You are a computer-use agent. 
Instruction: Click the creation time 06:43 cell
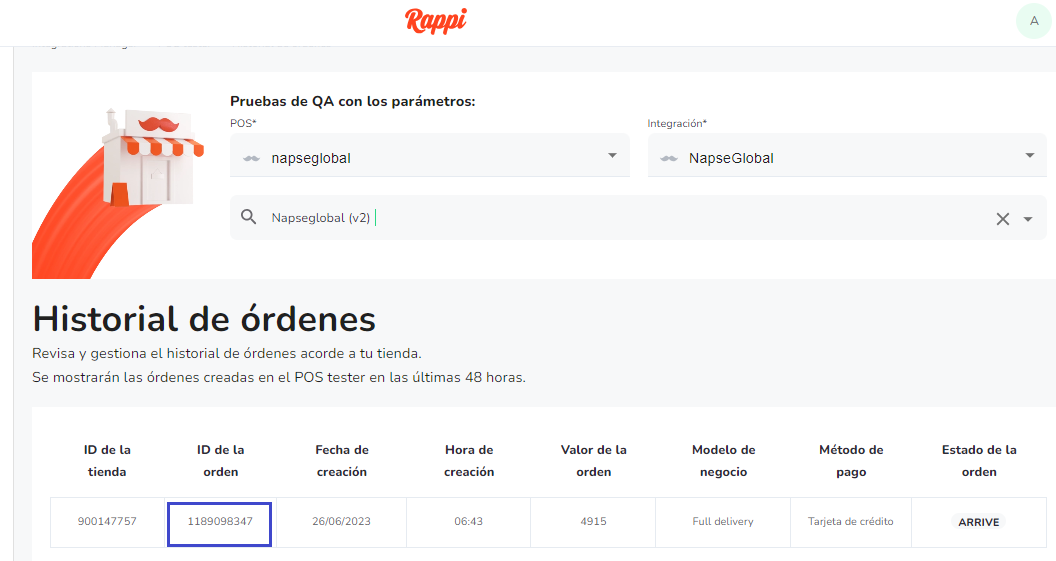click(x=469, y=522)
